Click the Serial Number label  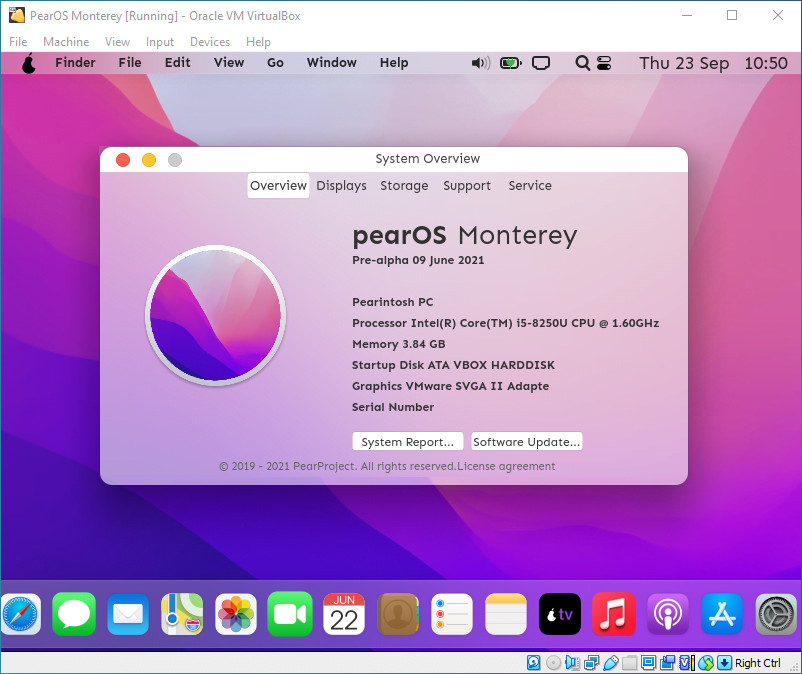pyautogui.click(x=393, y=407)
